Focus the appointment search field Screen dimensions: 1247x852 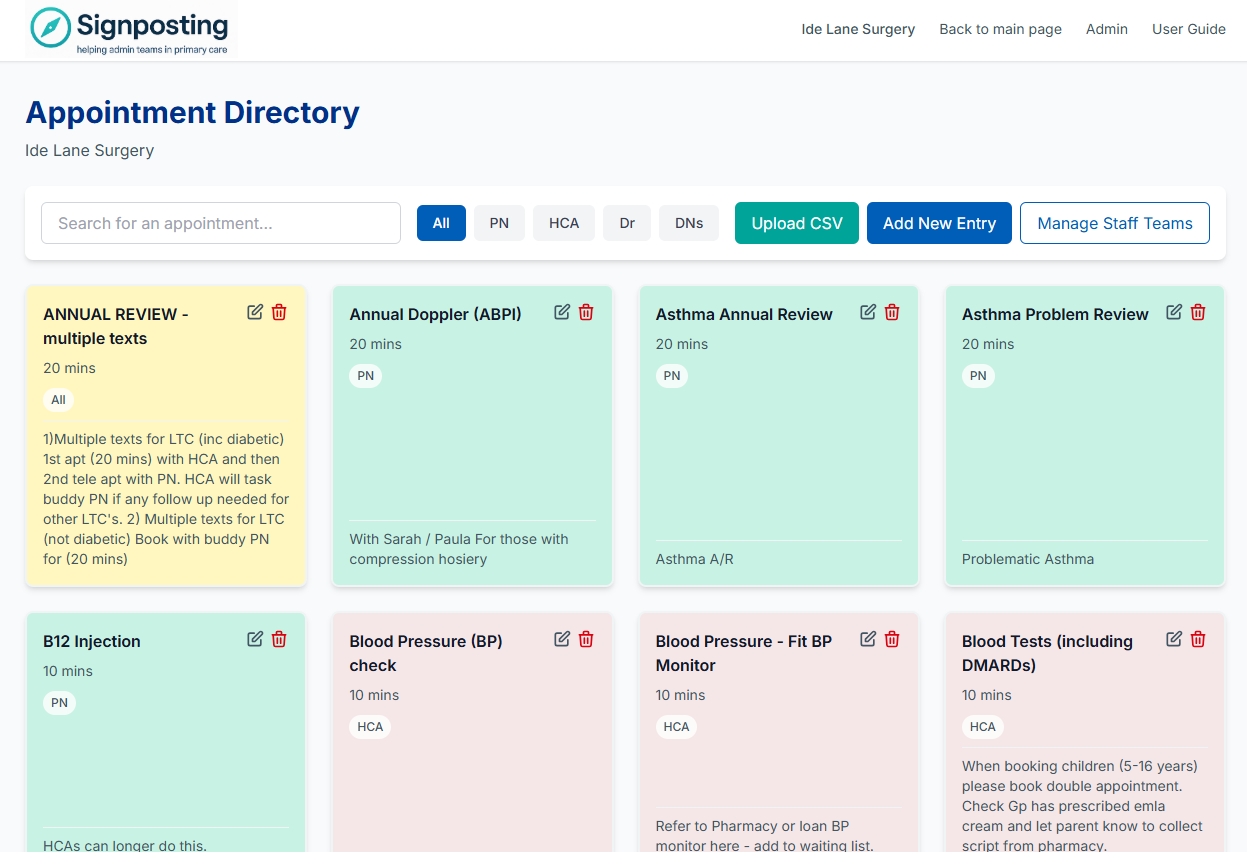[221, 223]
